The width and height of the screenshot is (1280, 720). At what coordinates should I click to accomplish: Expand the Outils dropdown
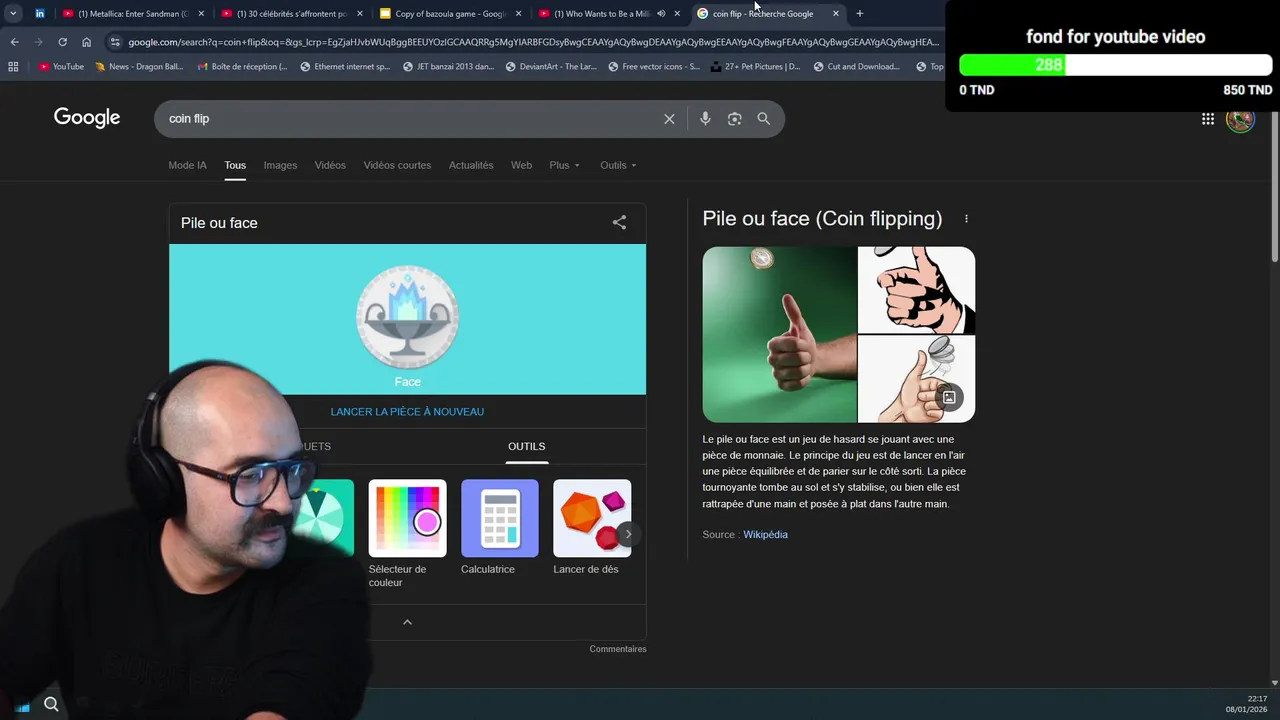tap(618, 165)
